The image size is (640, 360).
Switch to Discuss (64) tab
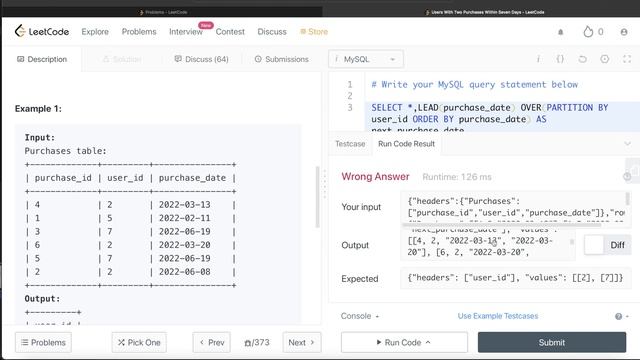(x=201, y=59)
